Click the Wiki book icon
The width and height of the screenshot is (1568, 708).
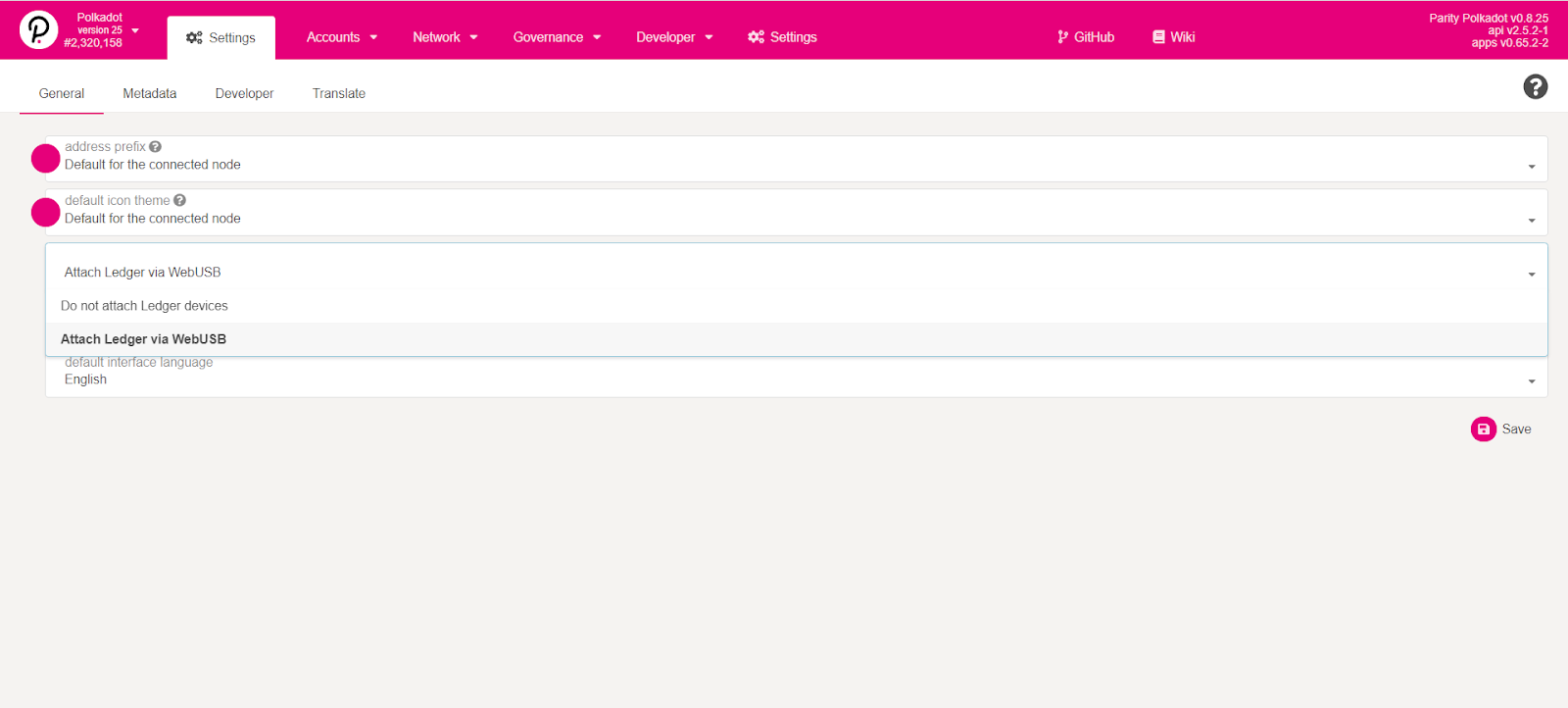[x=1158, y=37]
